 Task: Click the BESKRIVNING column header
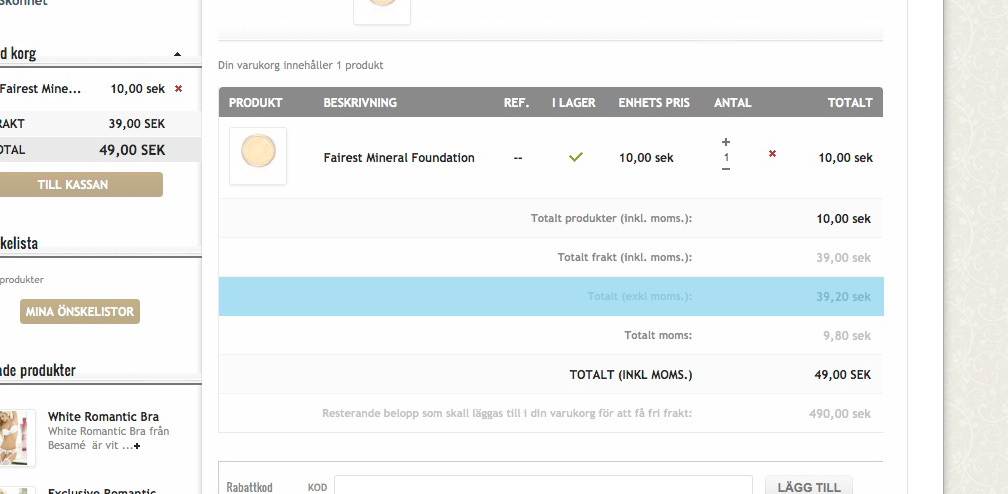pos(360,102)
